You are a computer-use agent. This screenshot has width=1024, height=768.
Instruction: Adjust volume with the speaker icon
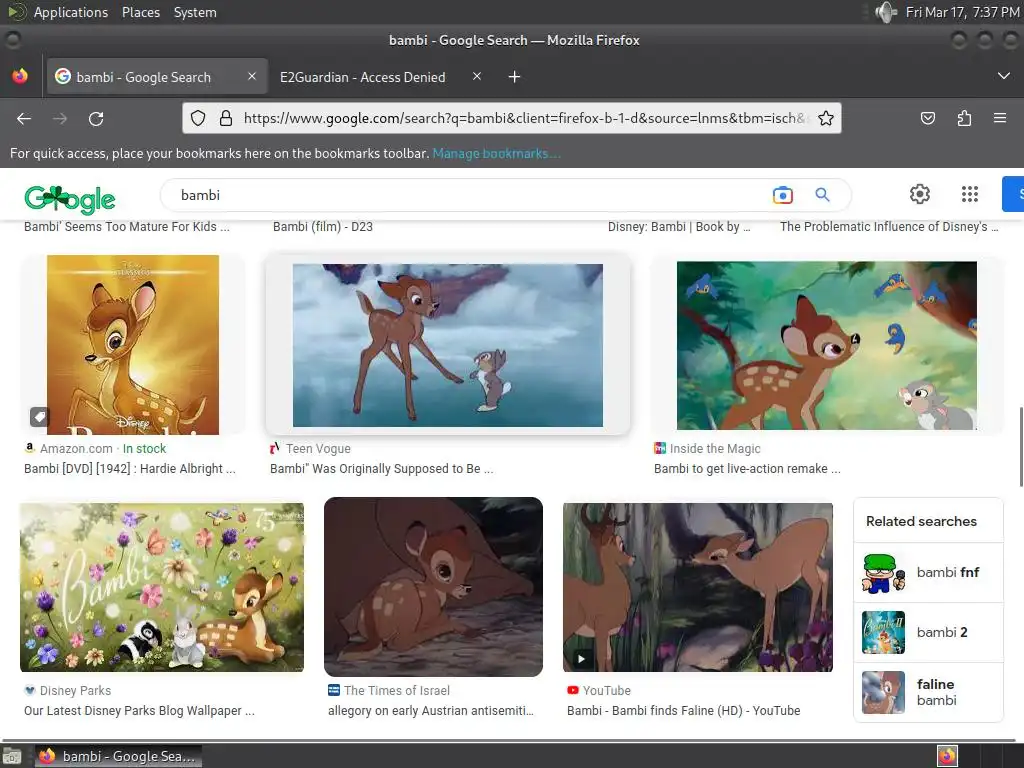click(885, 12)
